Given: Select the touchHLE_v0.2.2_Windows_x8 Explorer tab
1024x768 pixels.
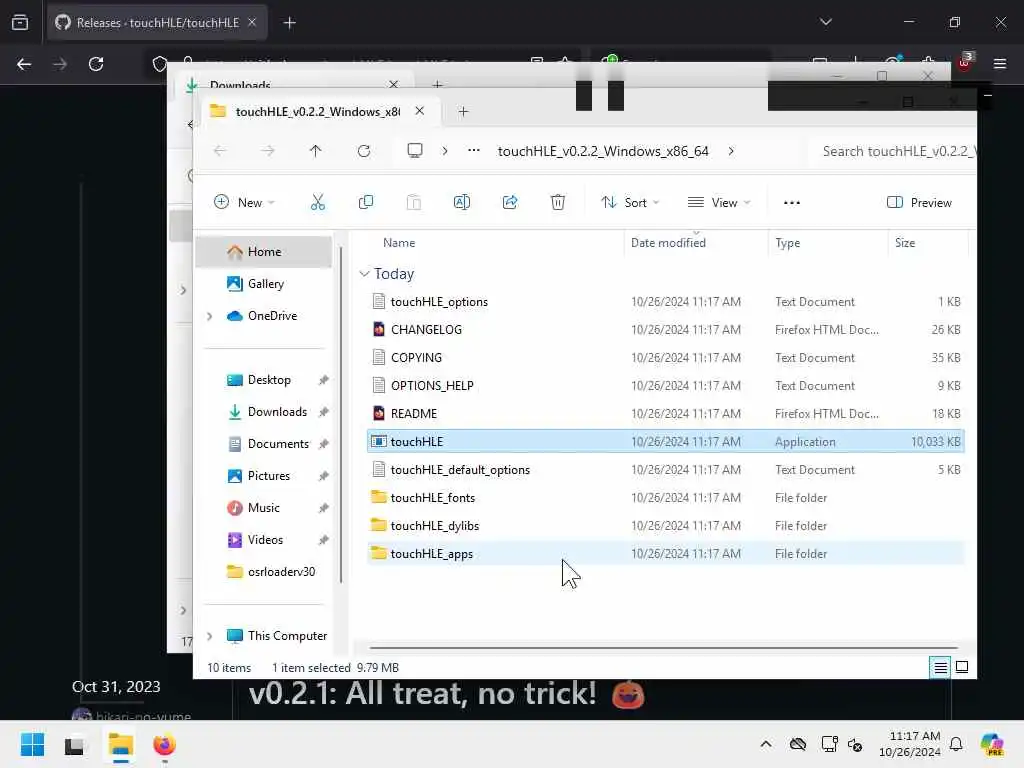Looking at the screenshot, I should coord(317,111).
